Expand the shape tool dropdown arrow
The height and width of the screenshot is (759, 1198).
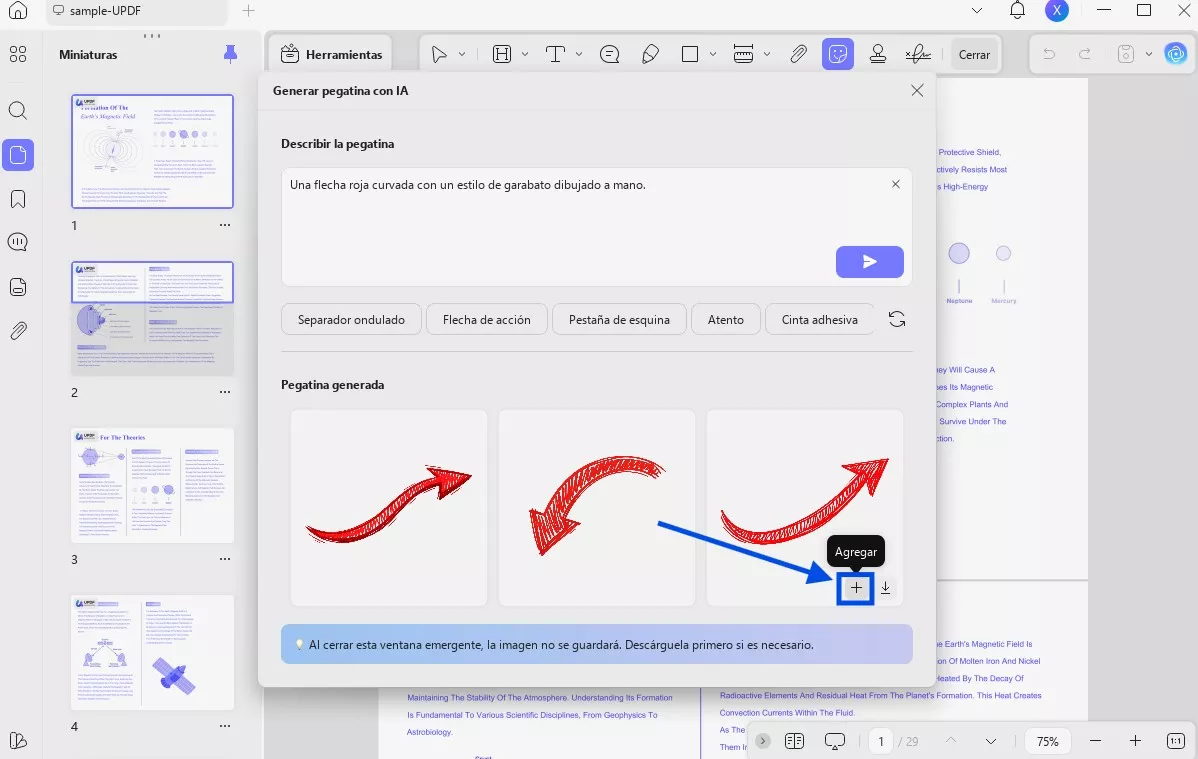point(713,54)
